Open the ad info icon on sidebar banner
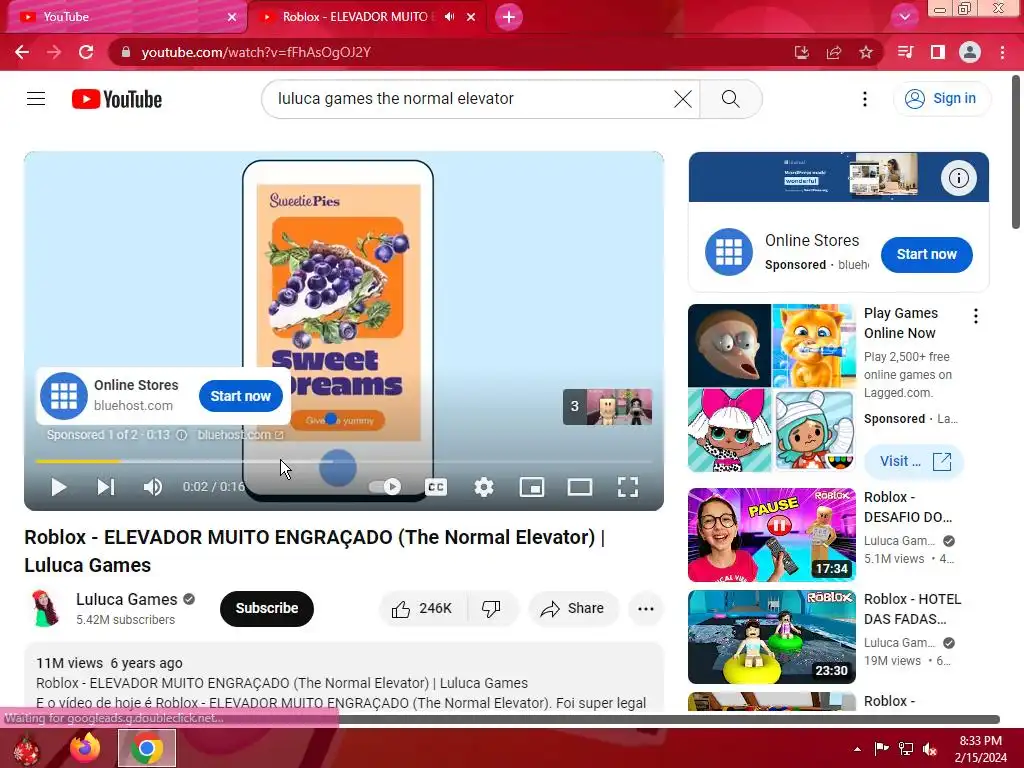 click(x=958, y=178)
